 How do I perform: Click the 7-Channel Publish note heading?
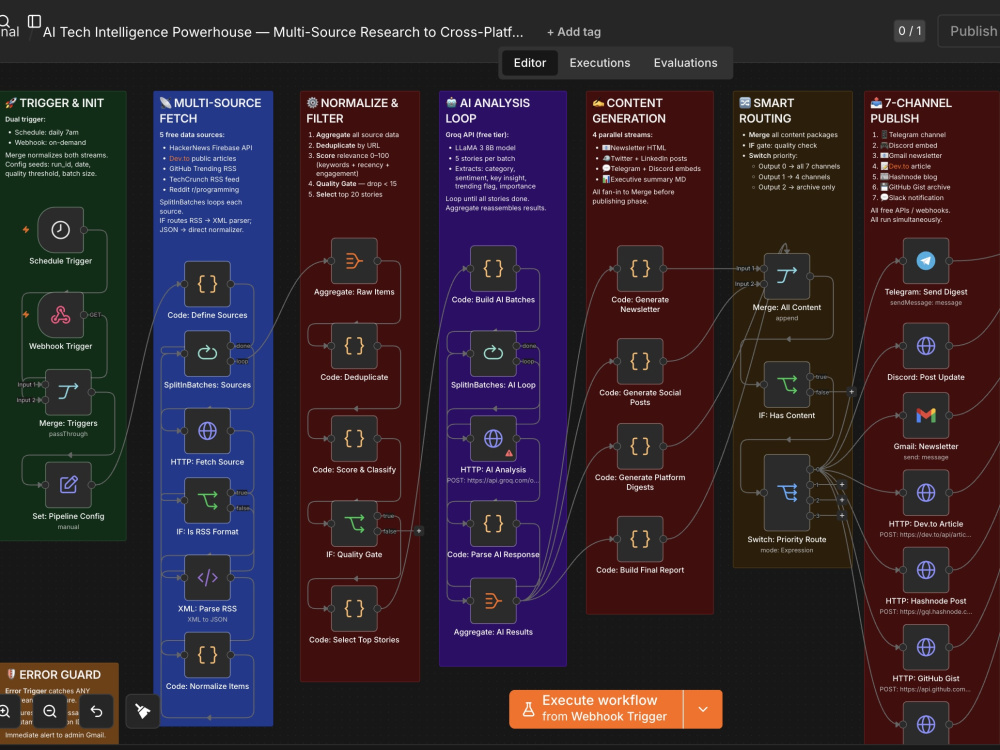pos(911,110)
